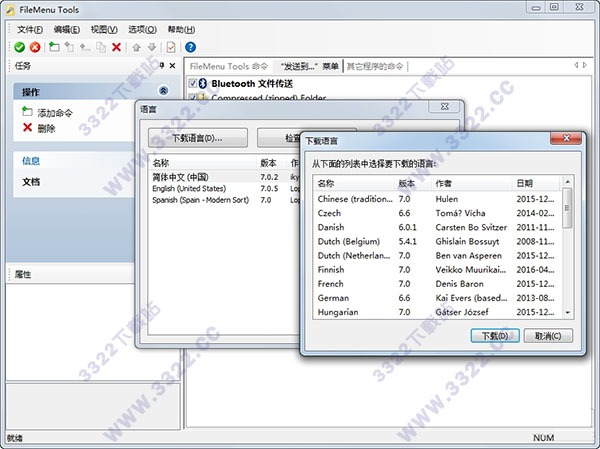Click the Add separator toolbar icon
This screenshot has height=449, width=600.
click(x=85, y=47)
